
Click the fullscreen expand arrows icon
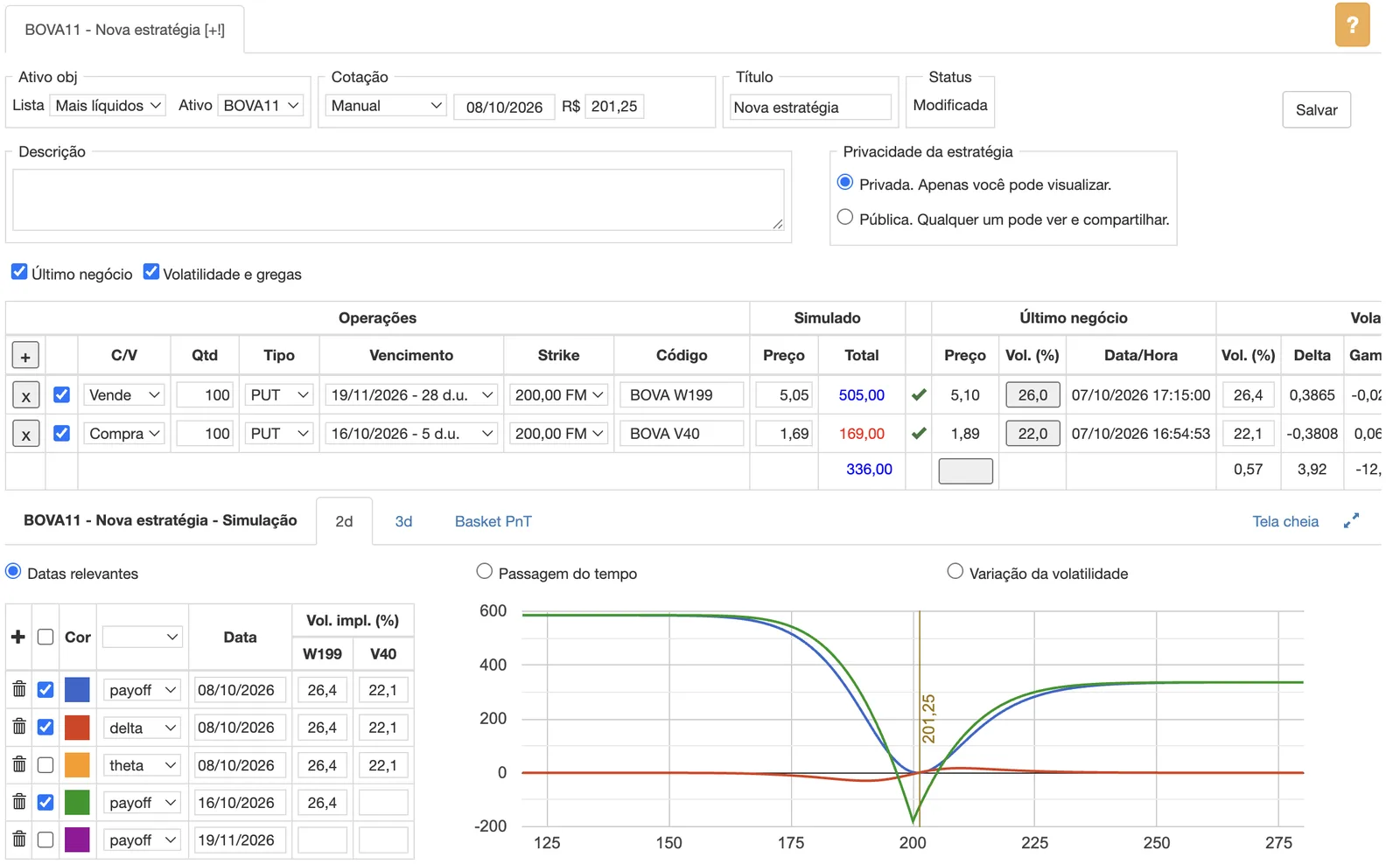pyautogui.click(x=1351, y=521)
